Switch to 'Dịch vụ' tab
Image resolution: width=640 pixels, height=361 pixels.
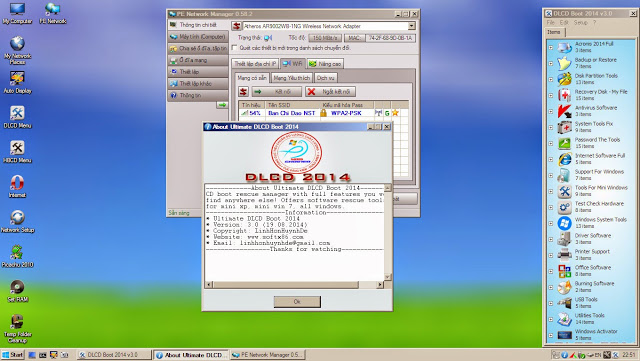point(326,78)
